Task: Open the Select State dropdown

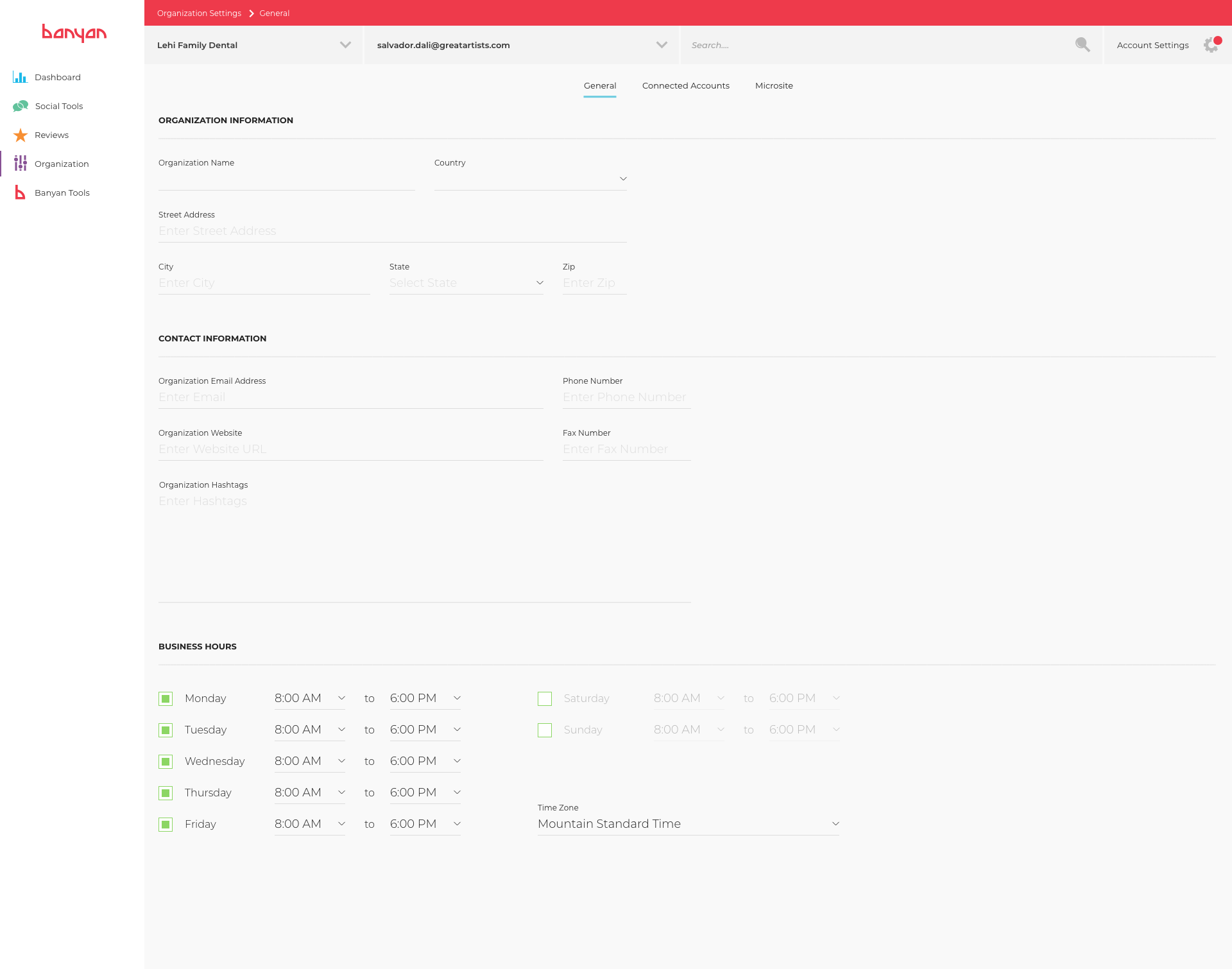Action: click(466, 283)
